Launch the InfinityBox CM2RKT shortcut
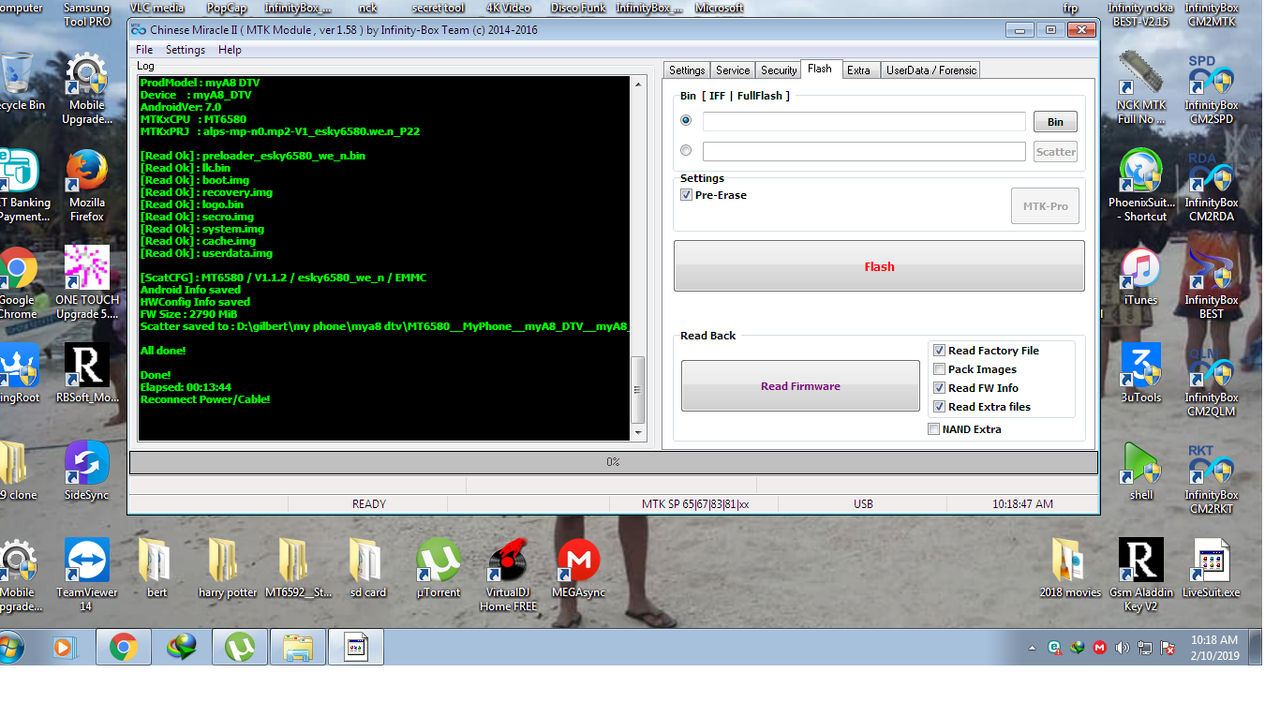The height and width of the screenshot is (720, 1280). 1211,478
